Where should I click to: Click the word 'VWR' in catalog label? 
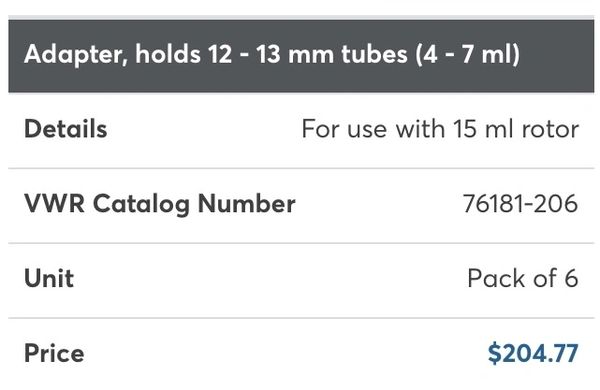[54, 203]
